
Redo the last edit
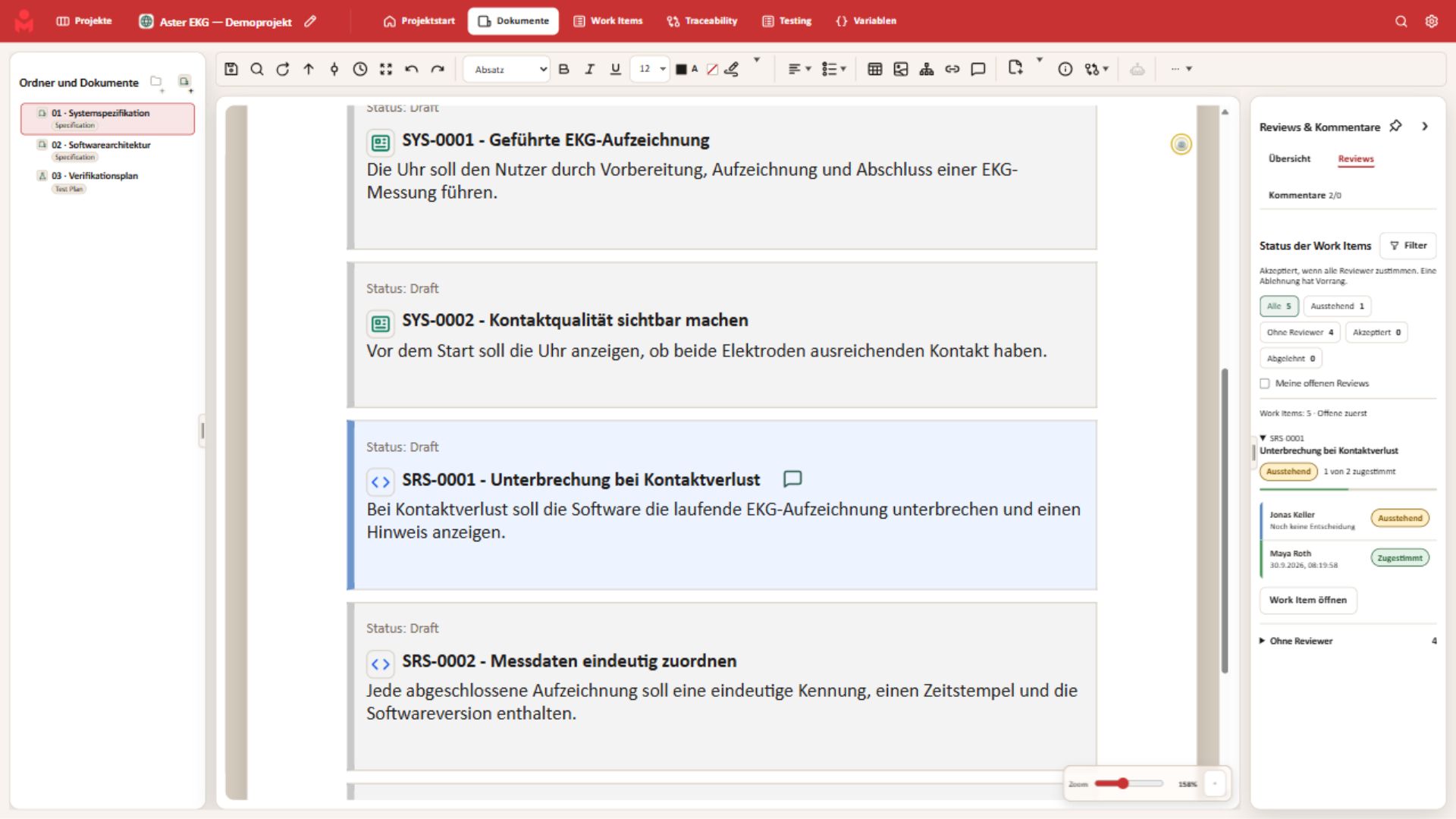[x=438, y=69]
